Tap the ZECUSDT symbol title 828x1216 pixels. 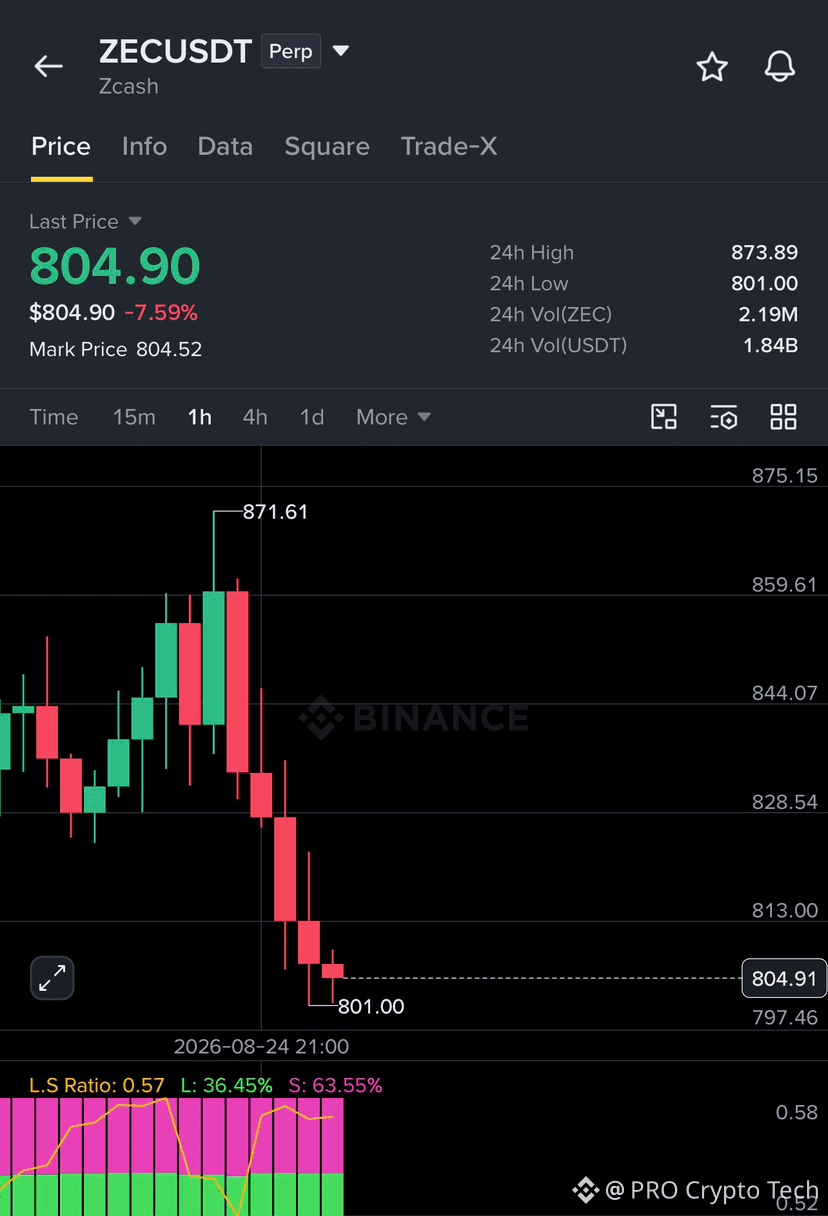click(175, 51)
